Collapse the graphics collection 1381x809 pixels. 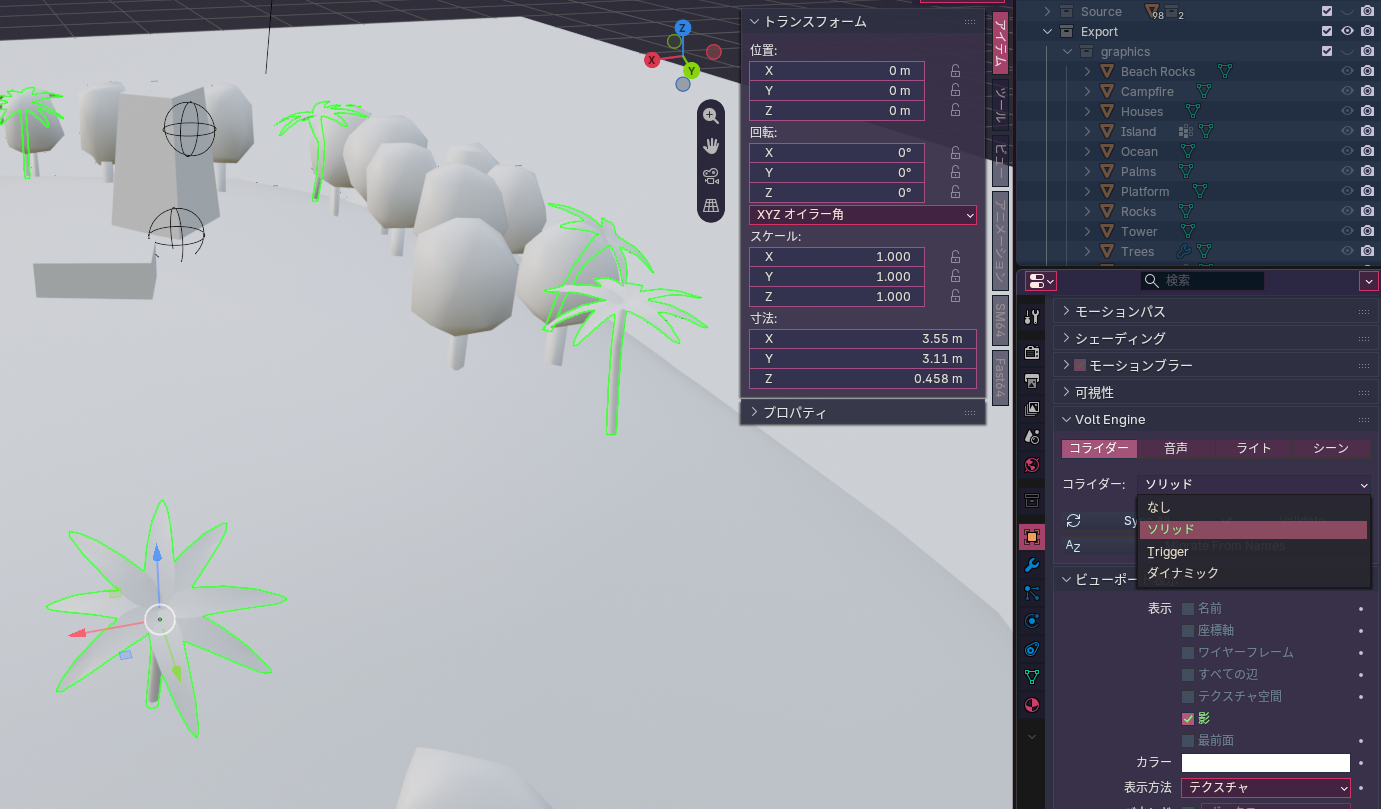pos(1068,51)
